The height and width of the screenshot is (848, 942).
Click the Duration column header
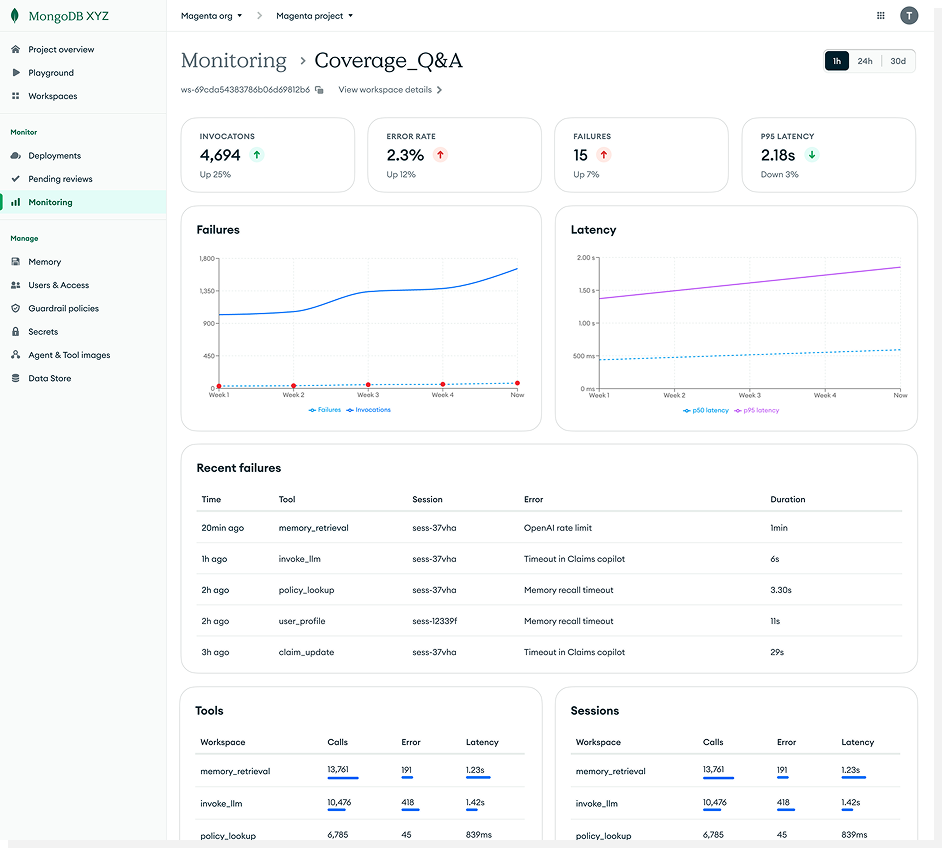[x=788, y=499]
